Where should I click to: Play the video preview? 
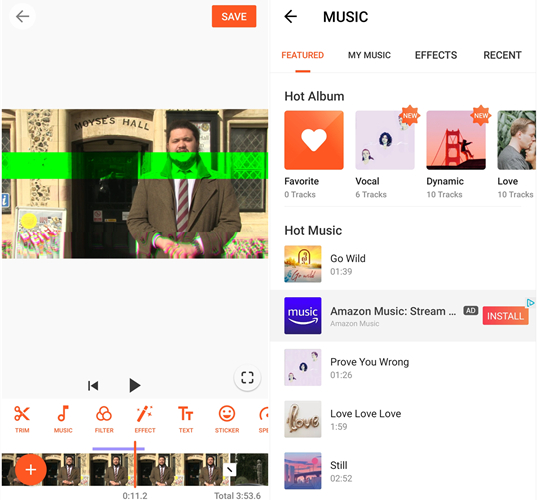135,385
